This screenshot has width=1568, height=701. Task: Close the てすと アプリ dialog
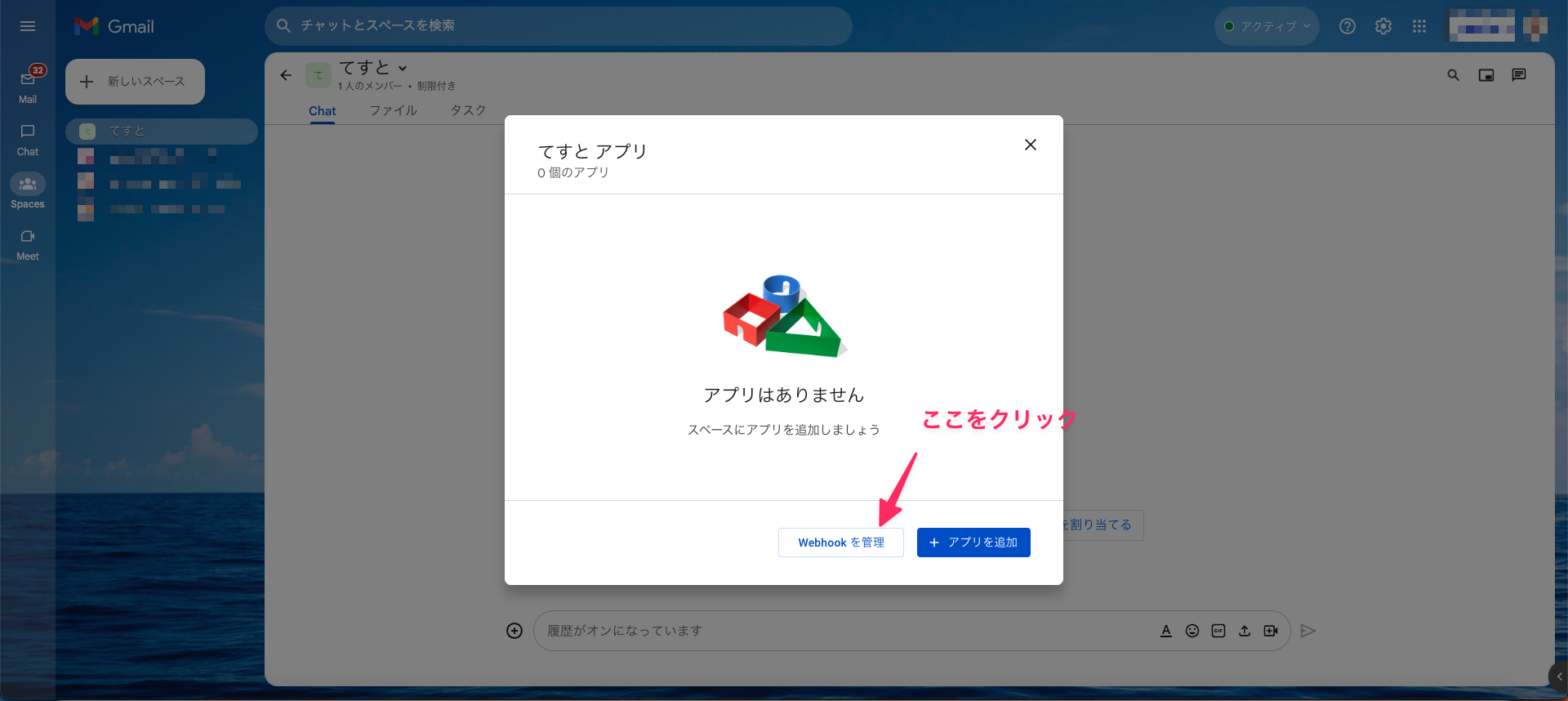click(1030, 145)
